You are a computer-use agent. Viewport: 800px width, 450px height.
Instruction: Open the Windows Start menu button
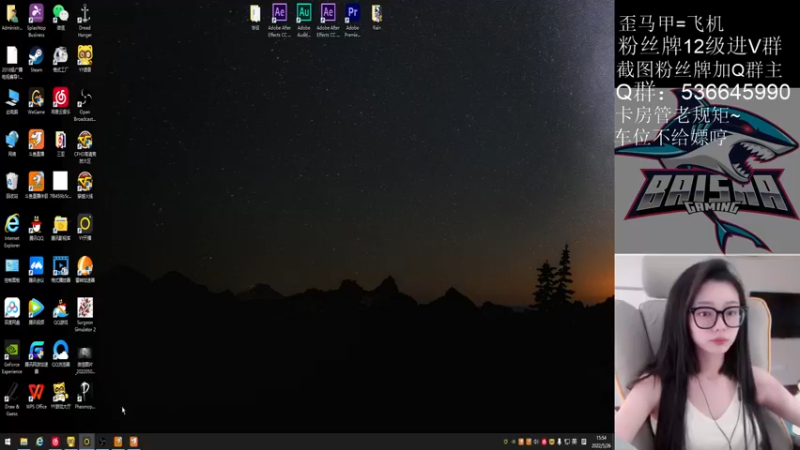pos(8,442)
